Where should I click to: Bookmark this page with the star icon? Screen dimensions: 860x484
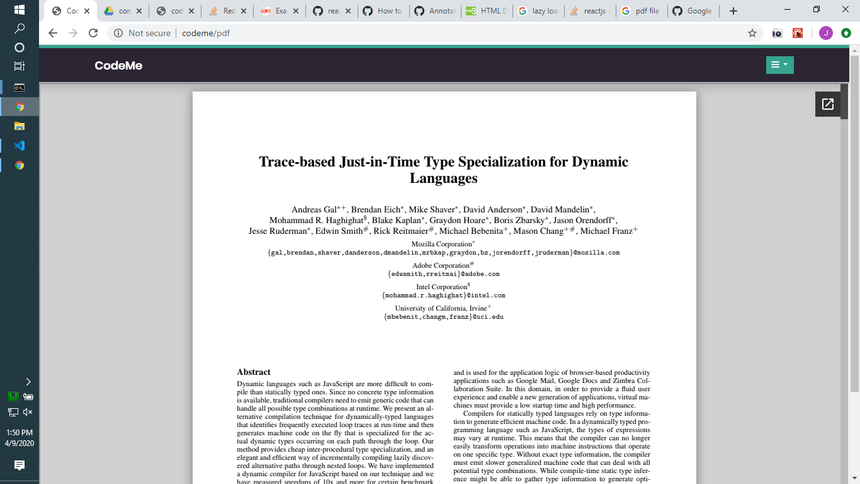point(751,33)
